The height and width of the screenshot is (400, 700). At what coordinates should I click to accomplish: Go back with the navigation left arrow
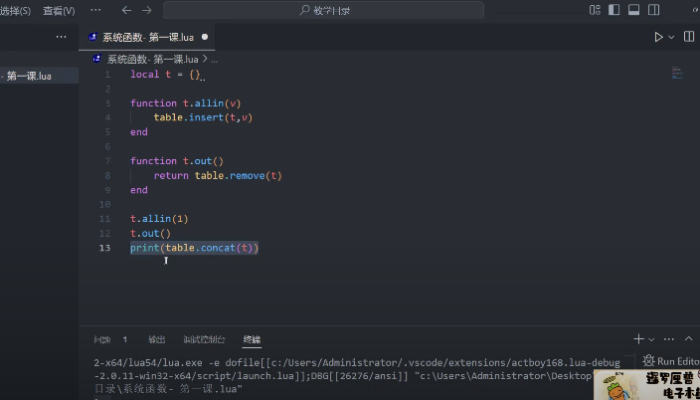click(x=126, y=10)
